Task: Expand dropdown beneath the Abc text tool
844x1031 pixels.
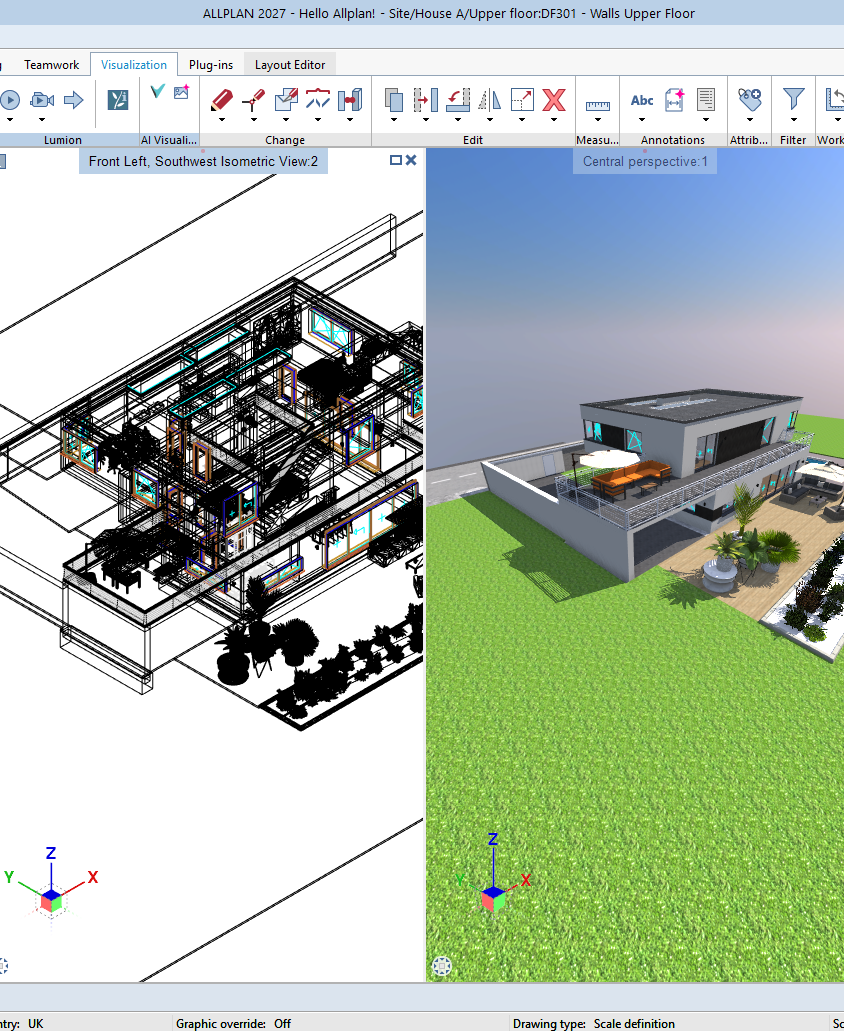Action: click(x=642, y=120)
